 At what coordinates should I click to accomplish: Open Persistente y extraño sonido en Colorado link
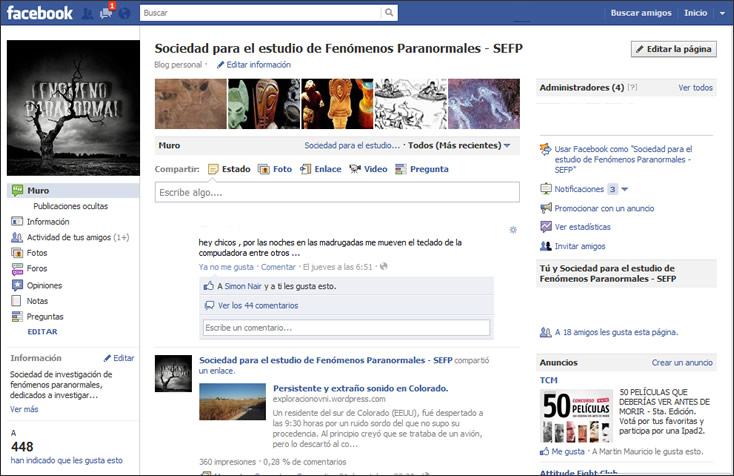[x=360, y=388]
